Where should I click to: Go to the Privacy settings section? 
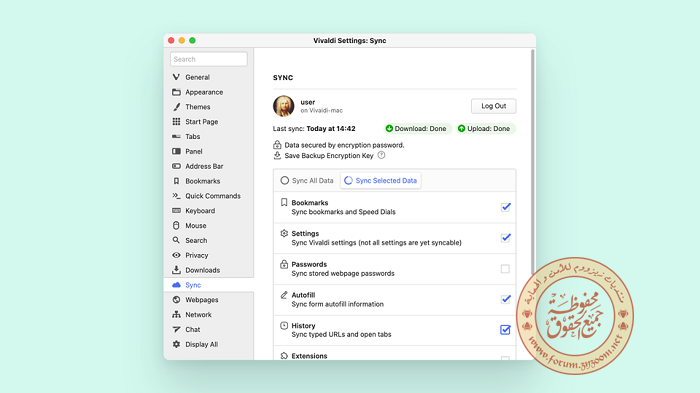point(208,255)
